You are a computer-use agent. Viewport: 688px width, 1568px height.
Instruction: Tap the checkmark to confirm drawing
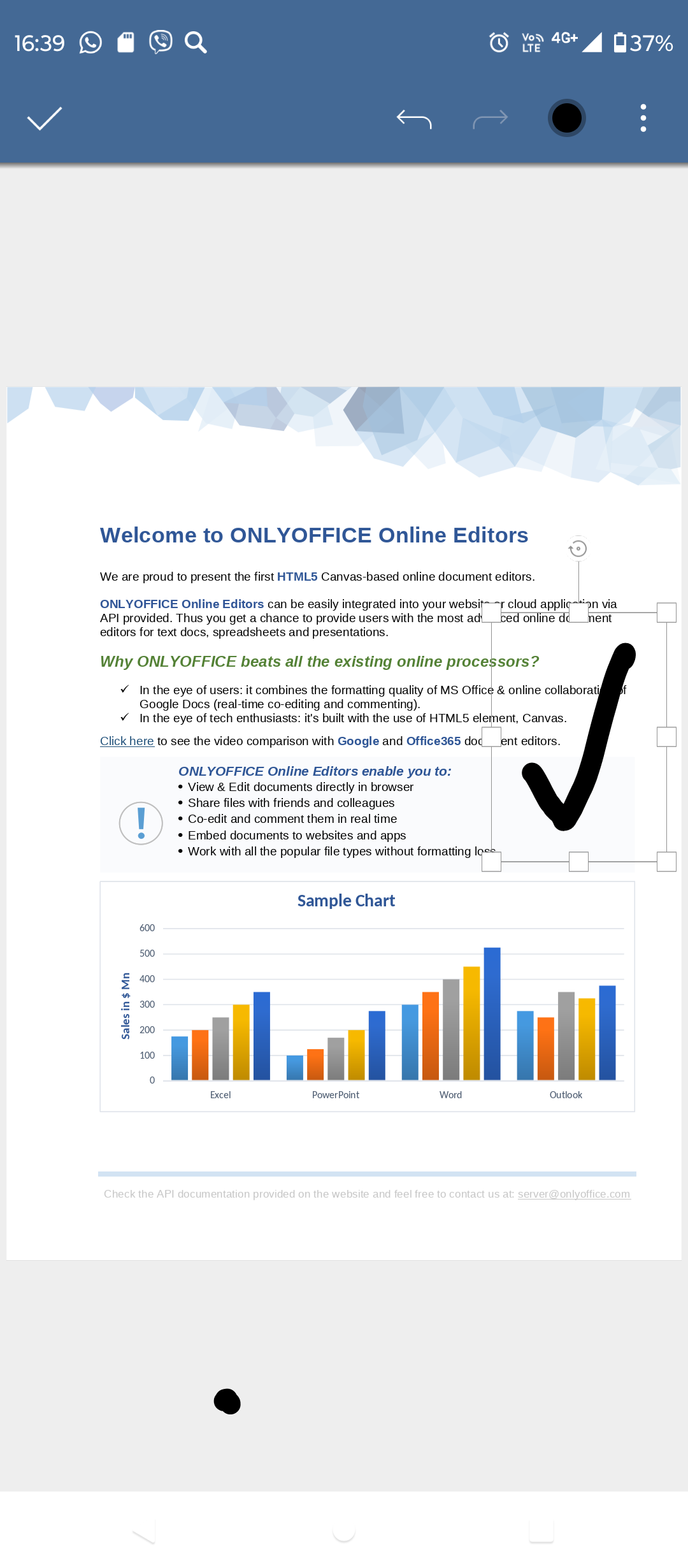[45, 119]
